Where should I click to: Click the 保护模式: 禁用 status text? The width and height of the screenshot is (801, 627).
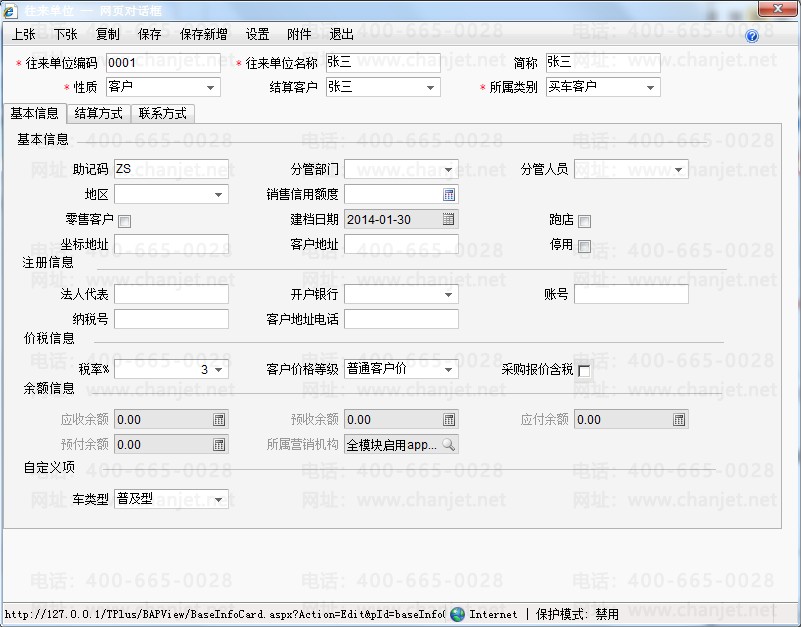pos(577,614)
